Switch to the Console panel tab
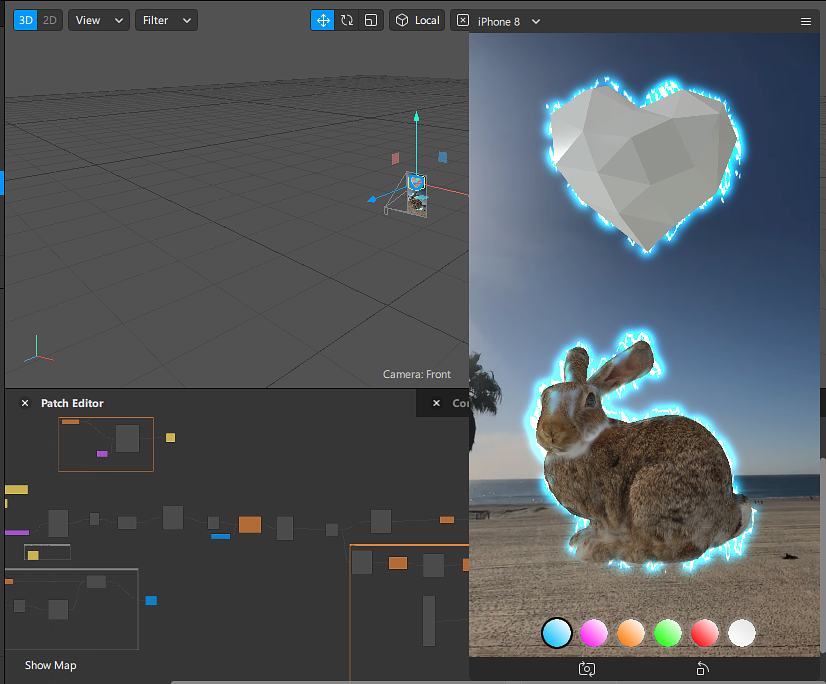Image resolution: width=826 pixels, height=684 pixels. 462,403
